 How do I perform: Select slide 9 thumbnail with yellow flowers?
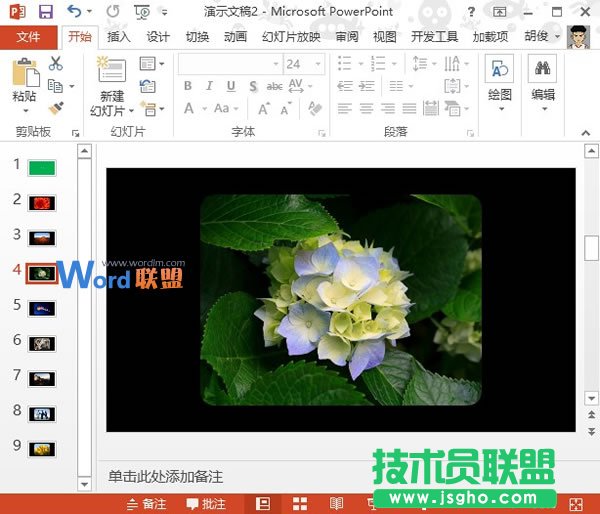(42, 449)
